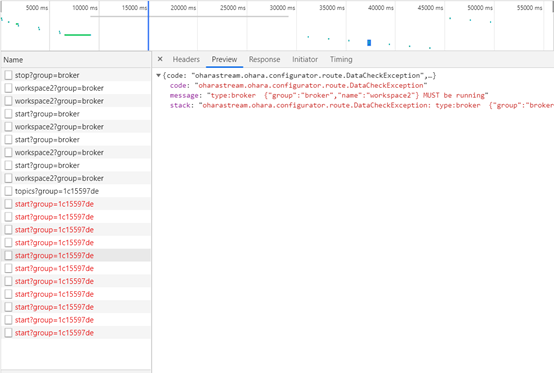Select workspace2?group=broker row right below stop?group=broker
This screenshot has height=373, width=554.
click(76, 88)
